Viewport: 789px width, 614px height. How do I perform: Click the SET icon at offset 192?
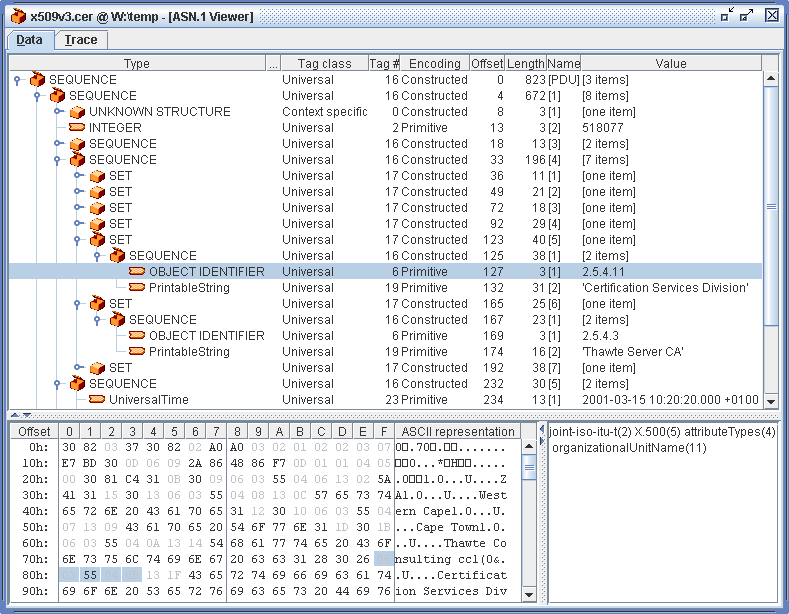pyautogui.click(x=97, y=368)
